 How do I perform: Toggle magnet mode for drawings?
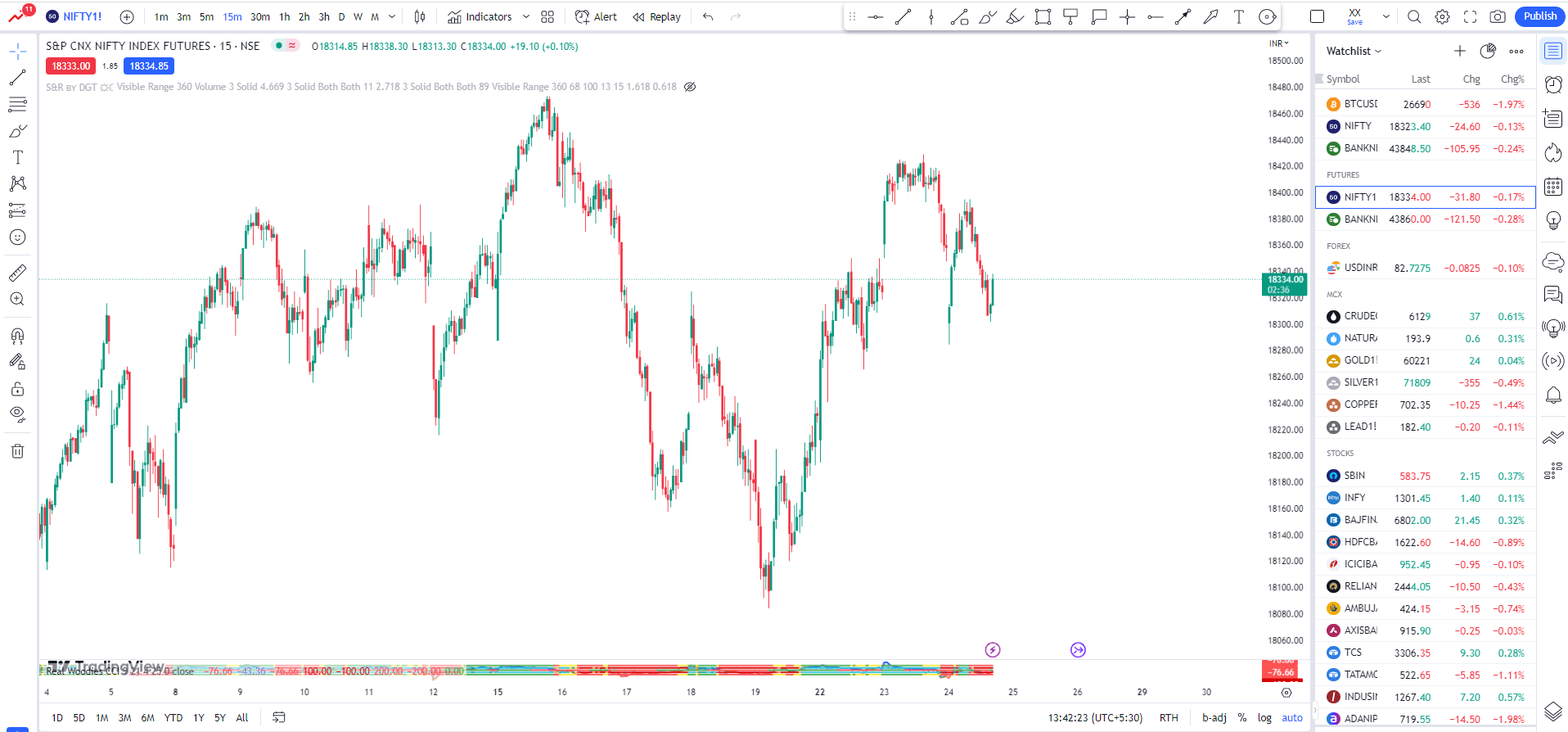[x=17, y=336]
